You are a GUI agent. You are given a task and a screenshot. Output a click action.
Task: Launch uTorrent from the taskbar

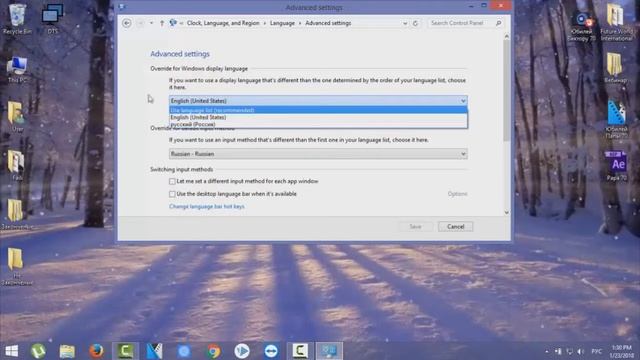click(x=38, y=351)
